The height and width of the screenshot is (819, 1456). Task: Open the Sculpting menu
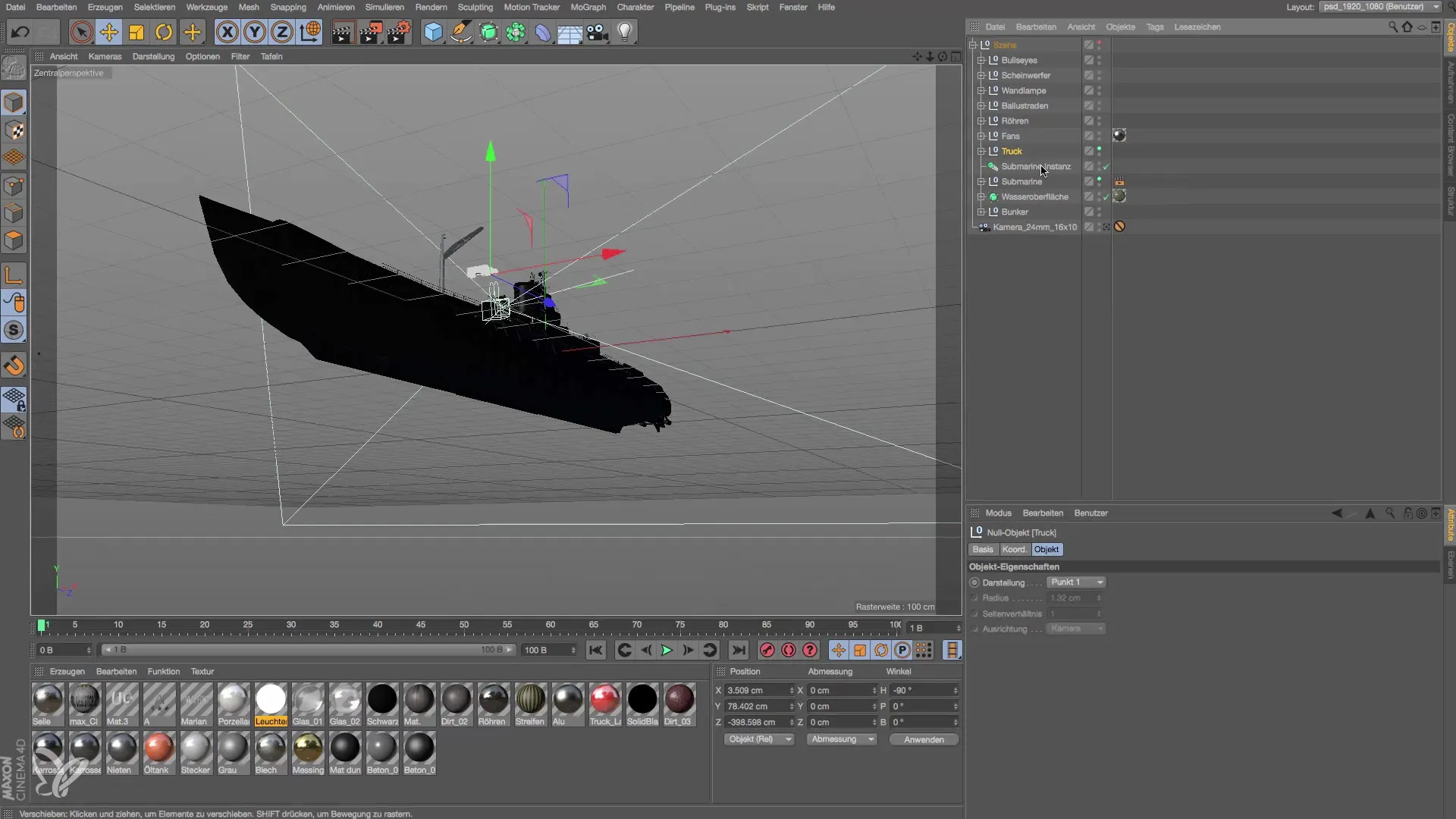point(475,7)
